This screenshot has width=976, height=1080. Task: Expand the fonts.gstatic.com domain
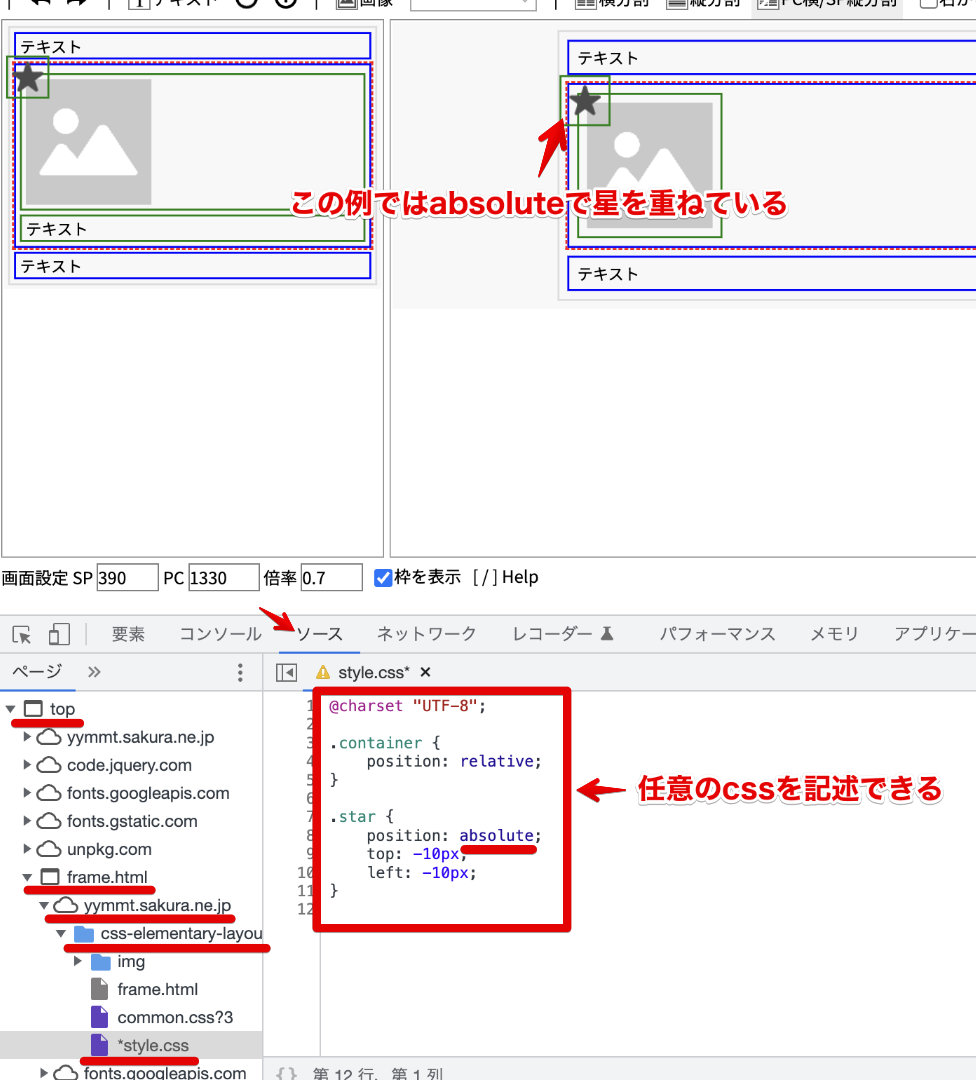click(x=27, y=821)
